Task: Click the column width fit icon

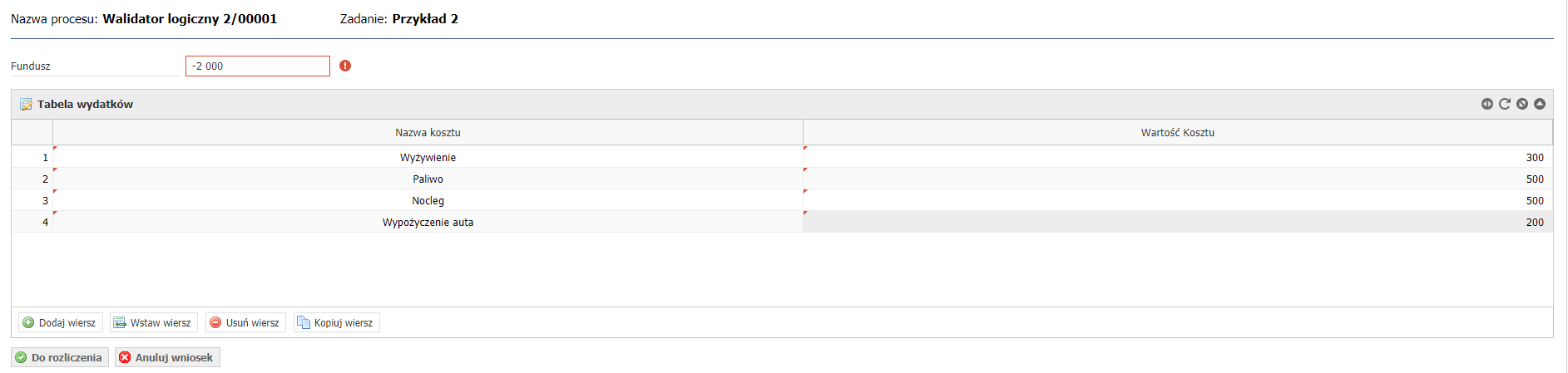Action: (x=1486, y=104)
